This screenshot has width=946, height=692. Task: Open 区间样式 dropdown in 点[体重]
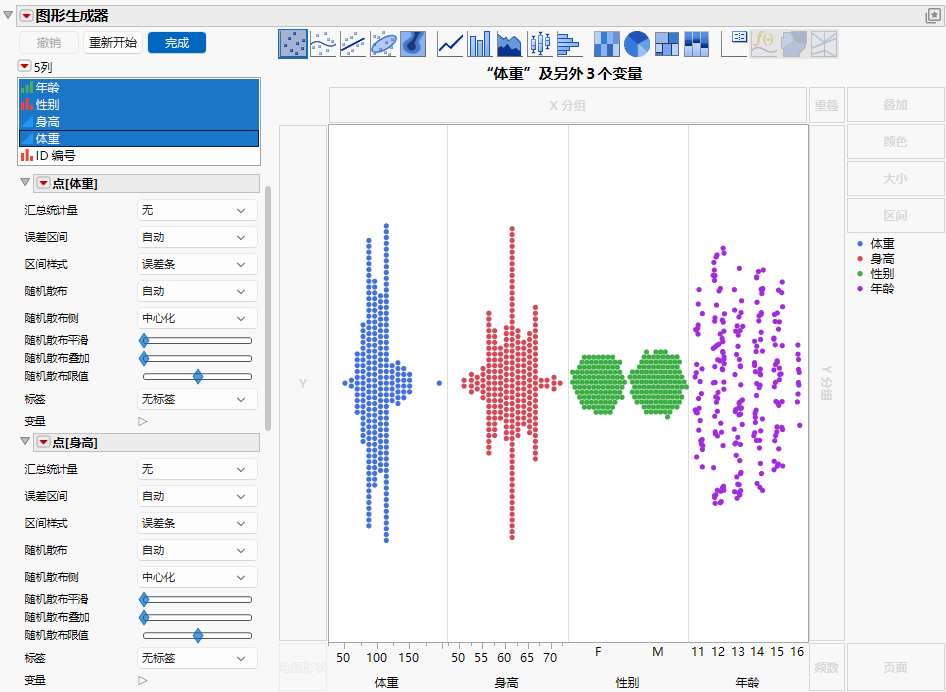[197, 264]
